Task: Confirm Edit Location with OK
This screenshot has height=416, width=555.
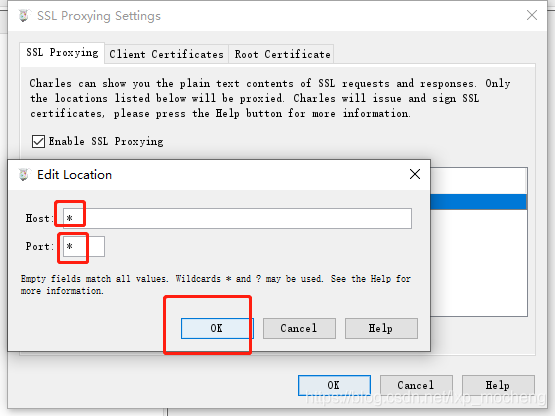Action: 216,328
